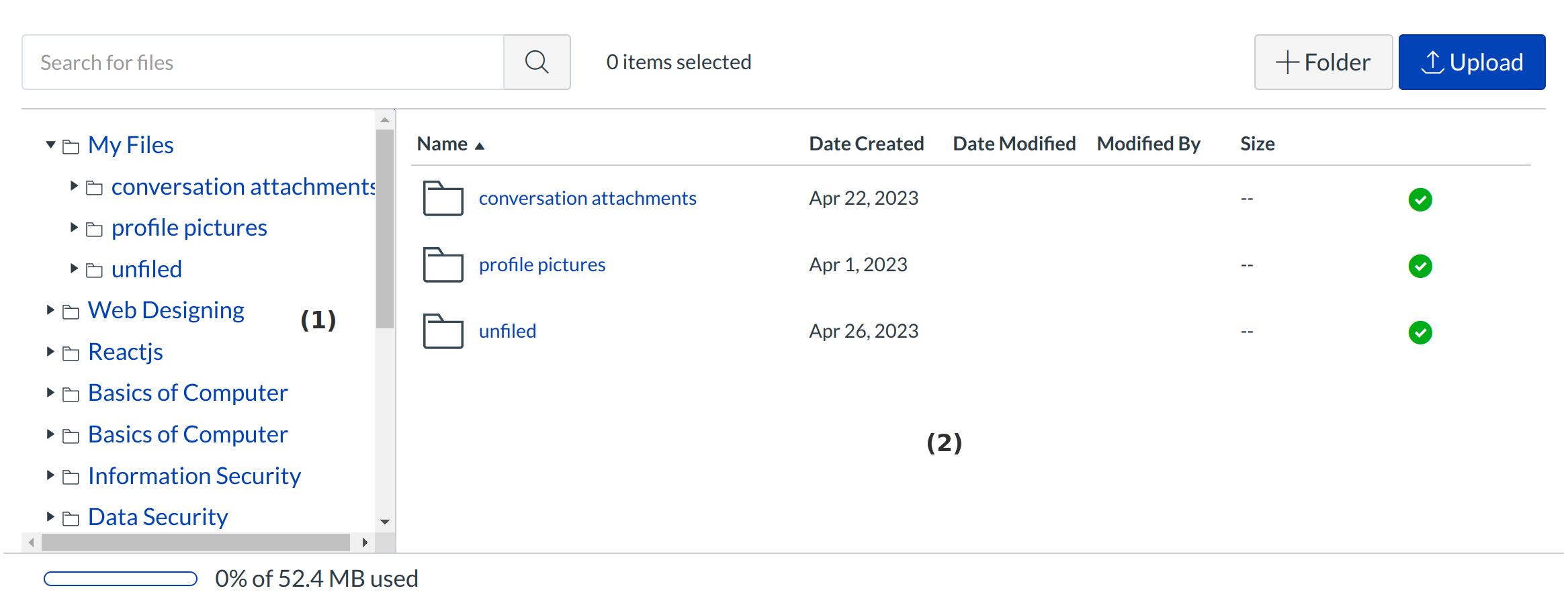This screenshot has height=615, width=1568.
Task: Sort by Date Created column
Action: (x=866, y=144)
